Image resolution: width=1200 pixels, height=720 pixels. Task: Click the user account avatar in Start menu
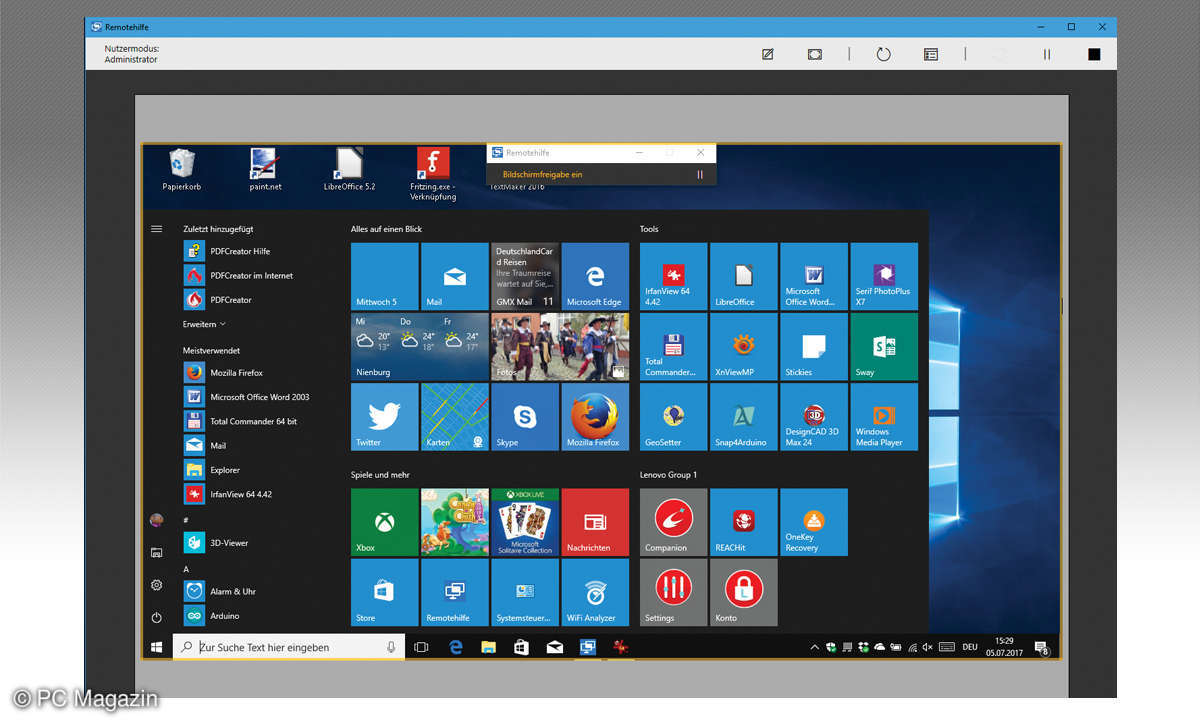156,520
